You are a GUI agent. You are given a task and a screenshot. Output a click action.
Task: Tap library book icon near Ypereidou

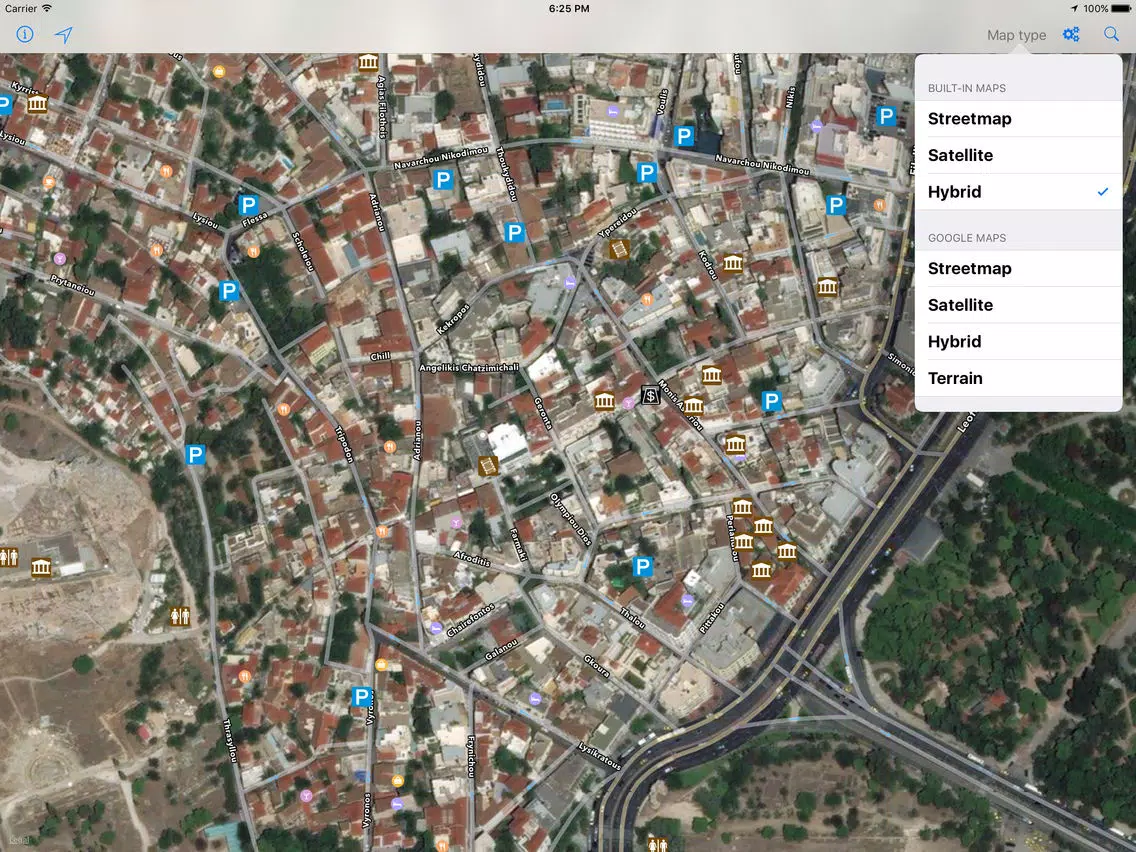click(618, 249)
